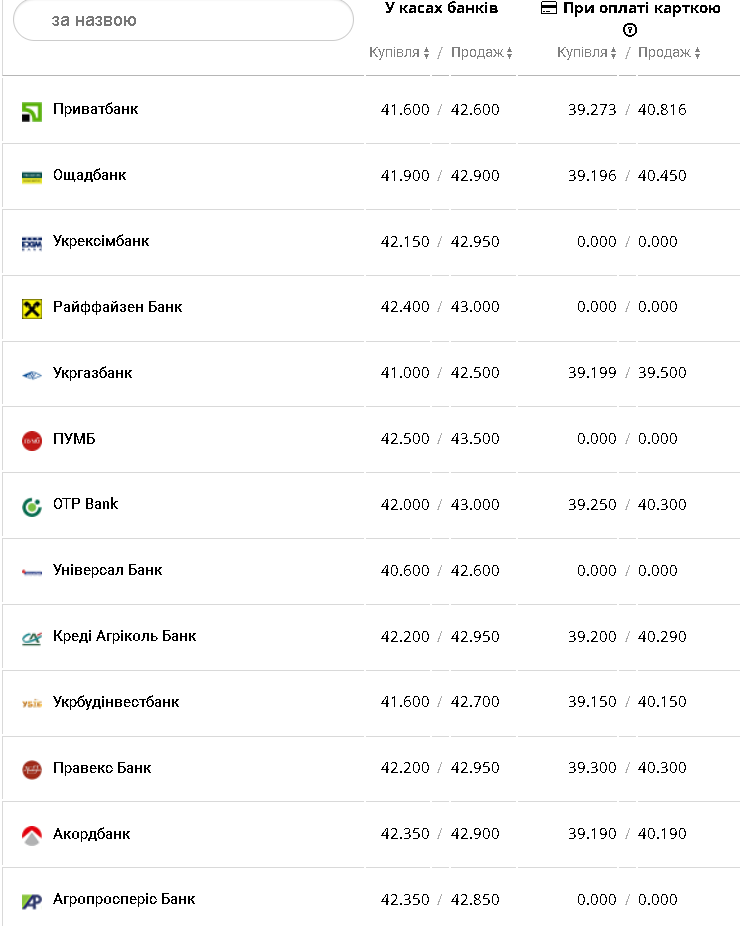Click the card payment help question icon
The height and width of the screenshot is (926, 740).
click(x=630, y=30)
